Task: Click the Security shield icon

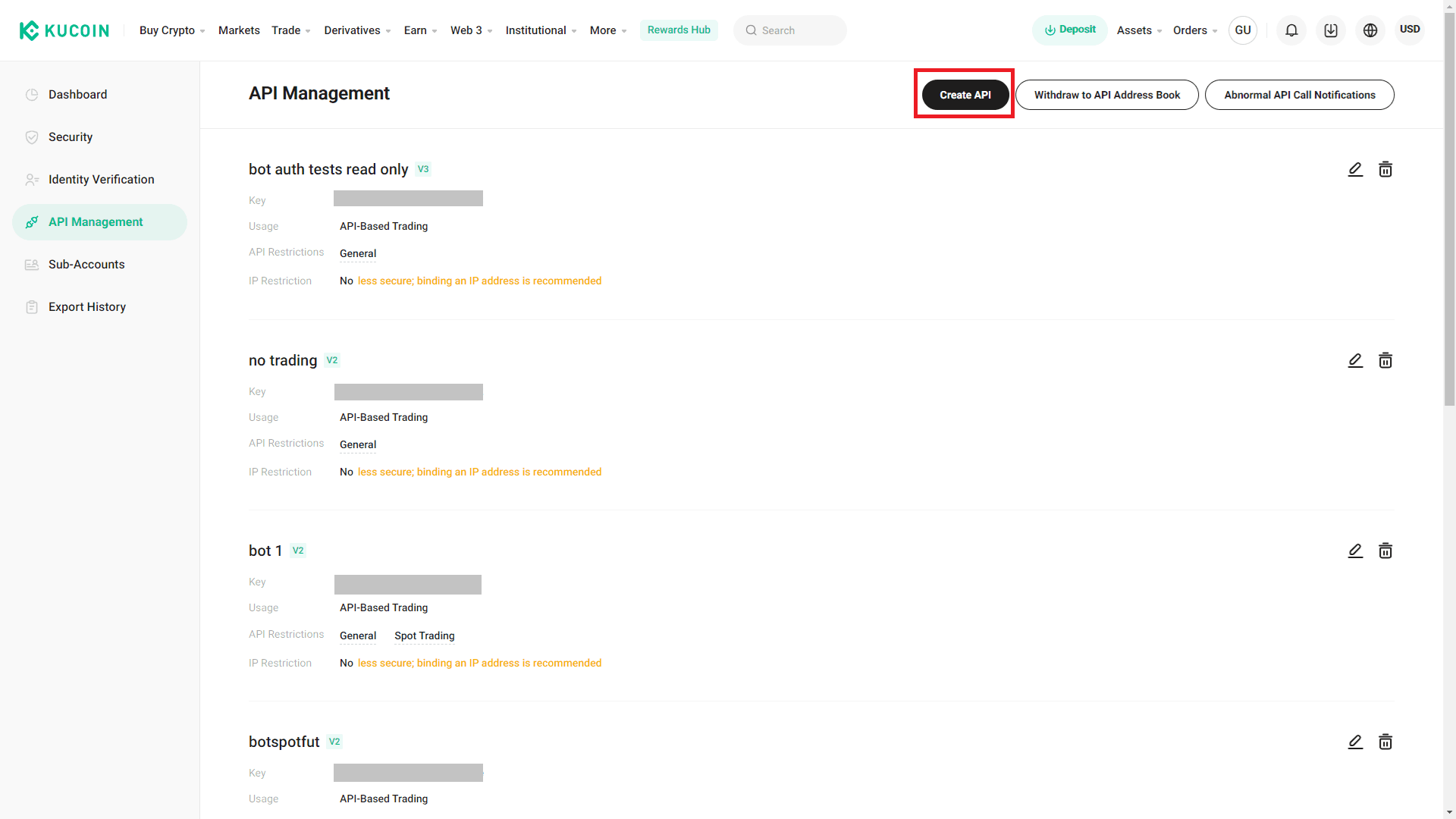Action: click(32, 137)
